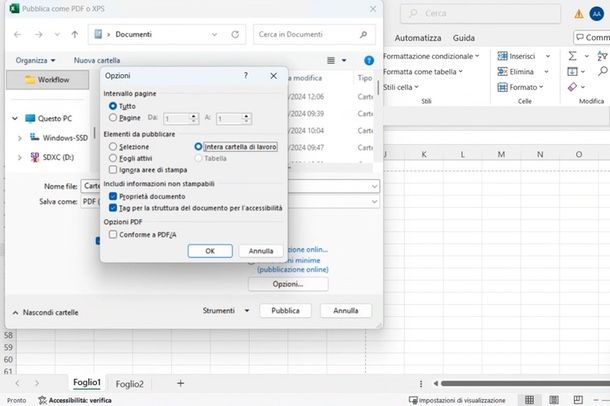The width and height of the screenshot is (610, 406).
Task: Select the Intera cartella di lavoro radio button
Action: click(x=198, y=147)
